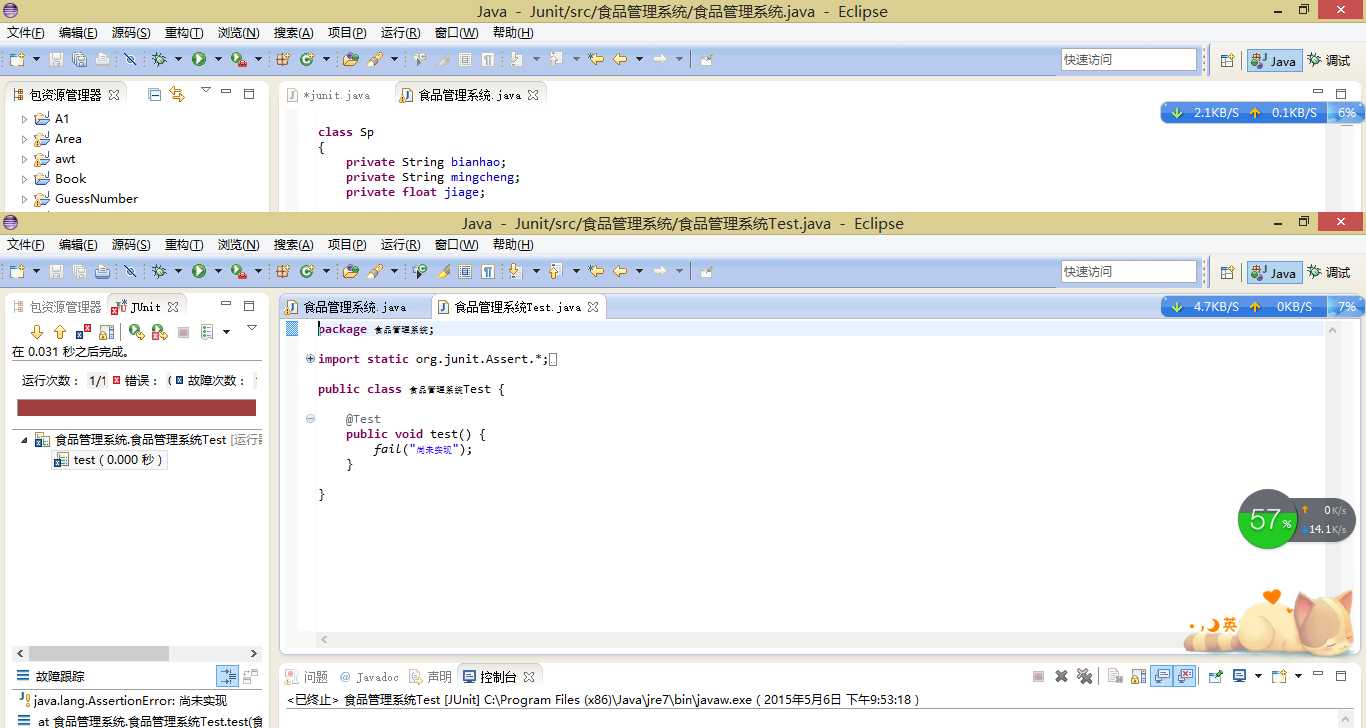Open Javadoc tab in bottom panel

pyautogui.click(x=369, y=677)
